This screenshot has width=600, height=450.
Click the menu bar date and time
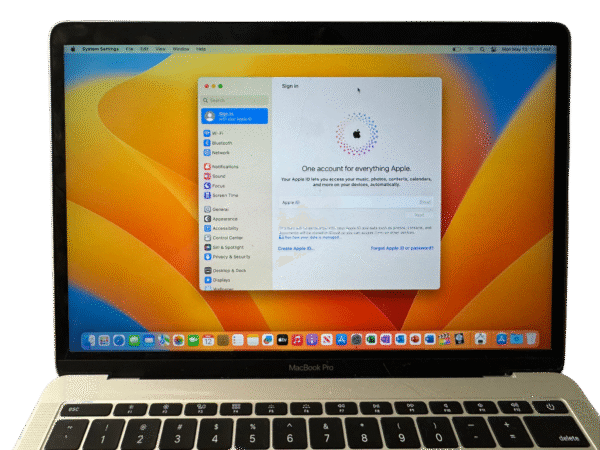[x=527, y=49]
